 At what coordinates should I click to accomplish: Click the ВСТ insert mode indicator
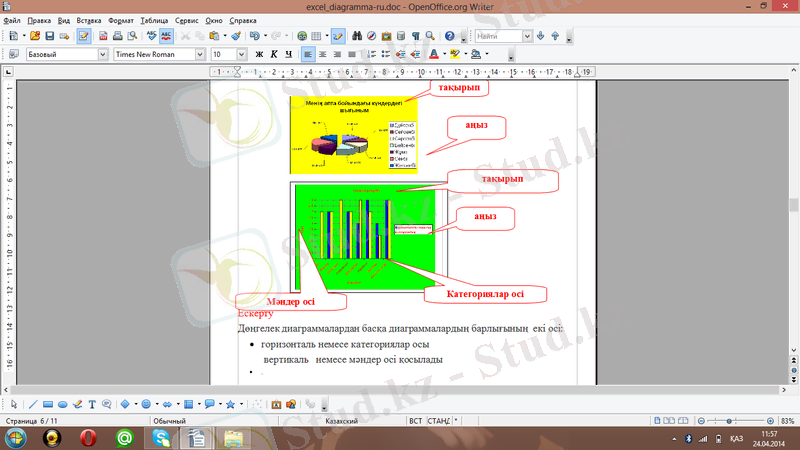414,422
